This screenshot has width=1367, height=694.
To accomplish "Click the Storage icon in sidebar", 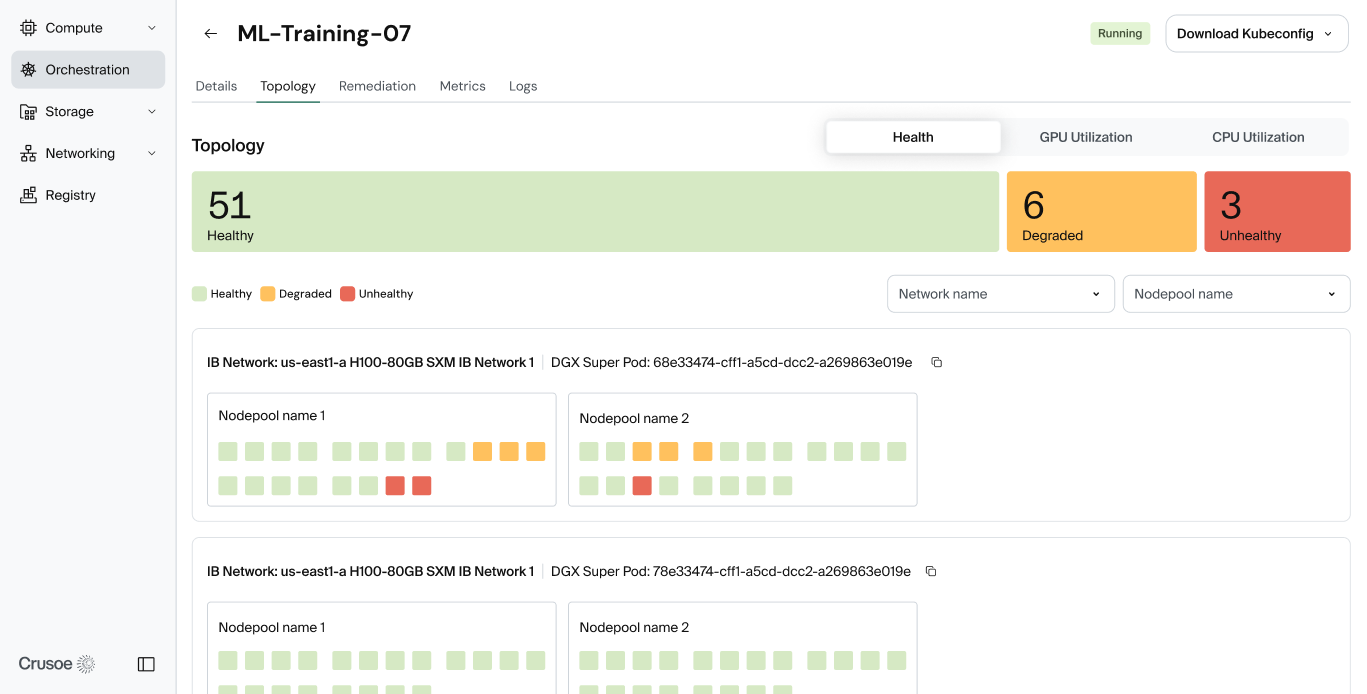I will click(28, 112).
